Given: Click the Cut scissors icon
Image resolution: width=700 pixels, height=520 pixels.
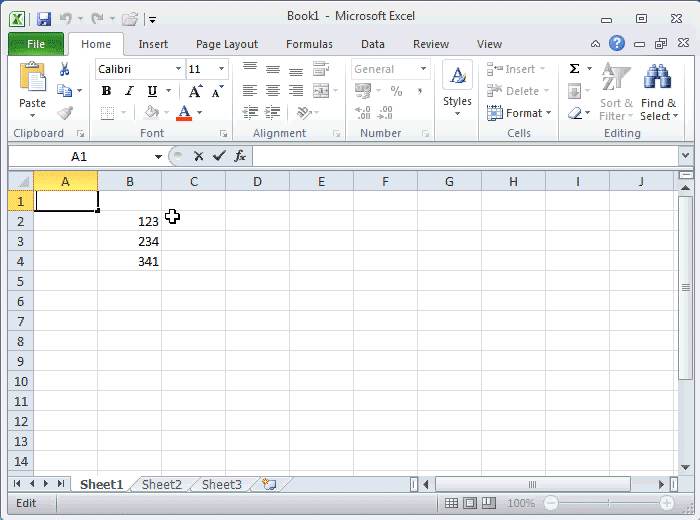Looking at the screenshot, I should pyautogui.click(x=65, y=69).
